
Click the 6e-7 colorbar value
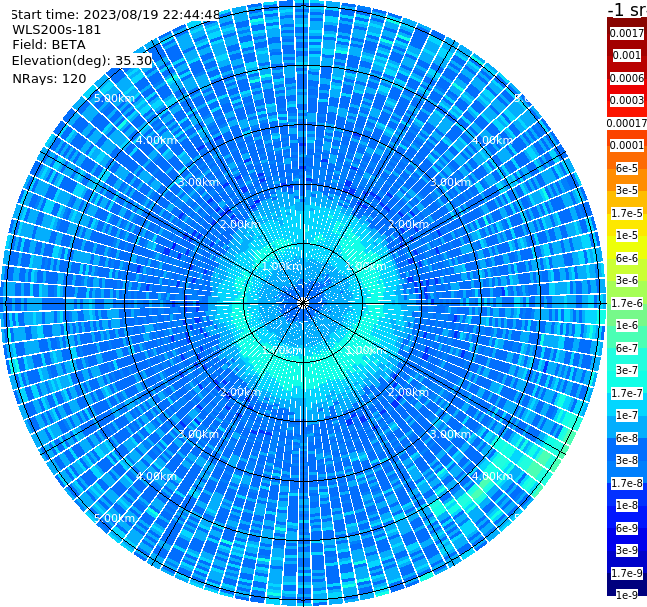(627, 348)
